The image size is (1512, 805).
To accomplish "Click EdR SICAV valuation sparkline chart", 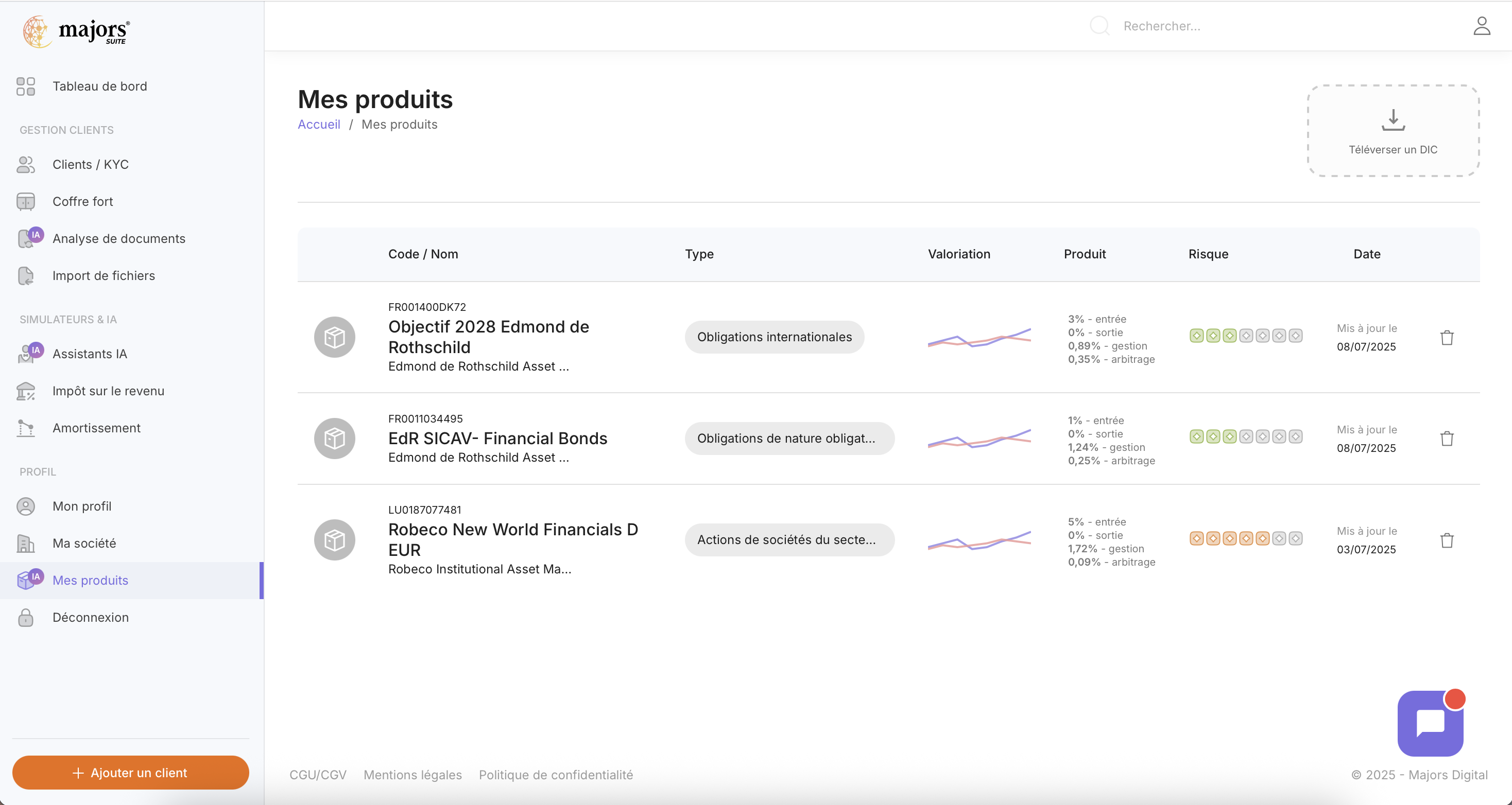I will 979,439.
